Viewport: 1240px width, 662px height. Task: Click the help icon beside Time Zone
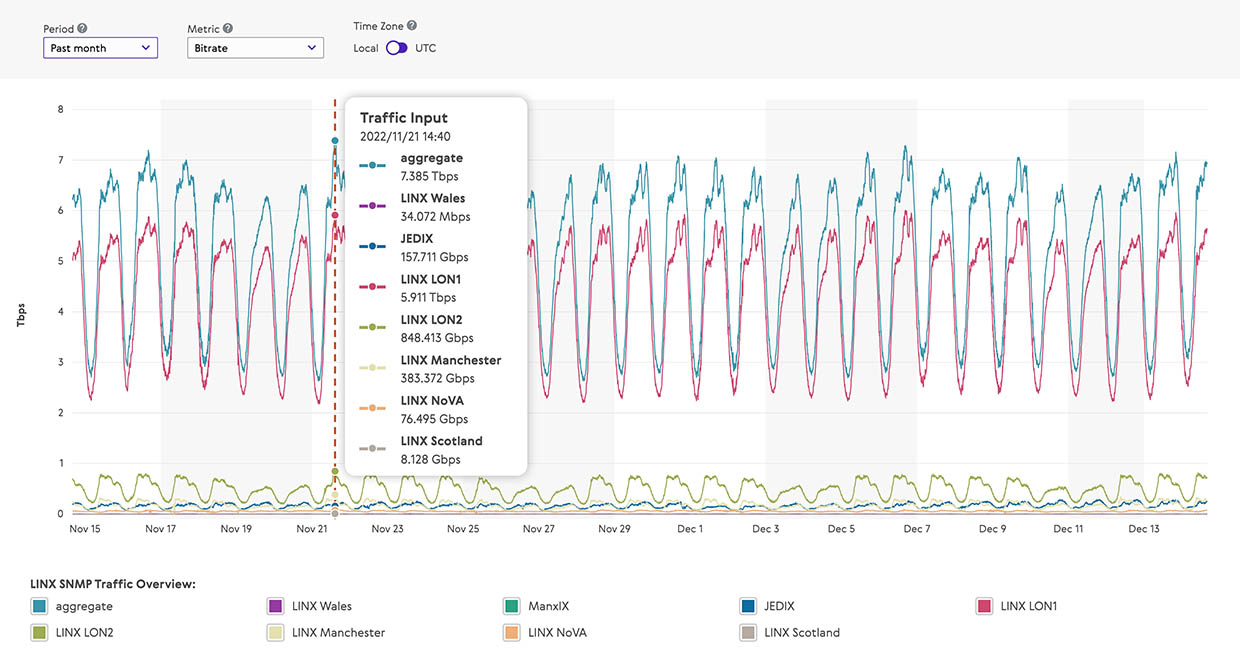tap(412, 26)
